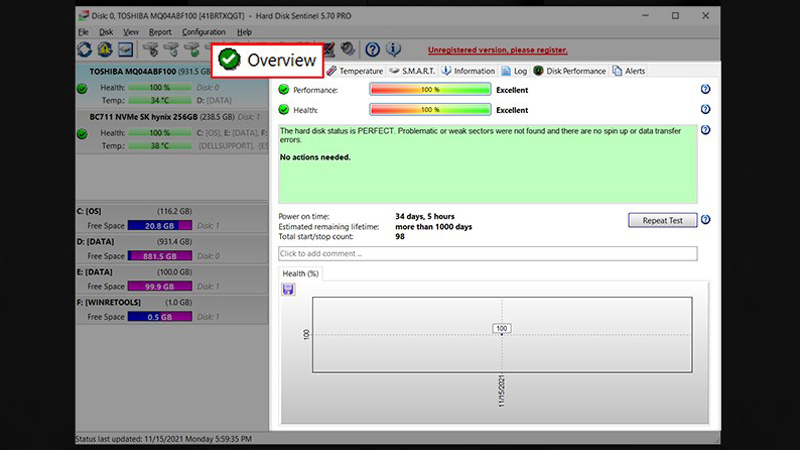This screenshot has width=800, height=450.
Task: Click the green check icon next to Health
Action: pos(284,110)
